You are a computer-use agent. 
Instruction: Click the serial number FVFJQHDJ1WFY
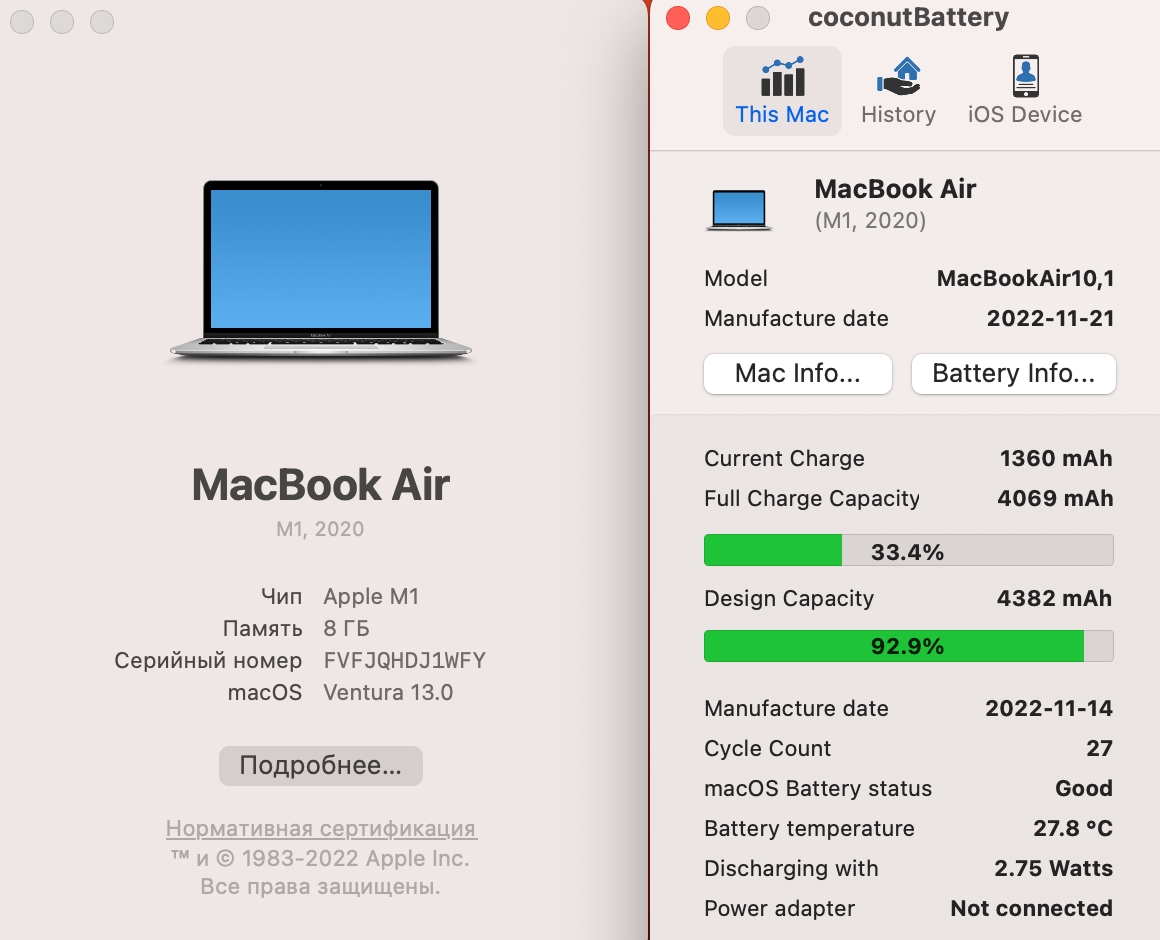405,660
